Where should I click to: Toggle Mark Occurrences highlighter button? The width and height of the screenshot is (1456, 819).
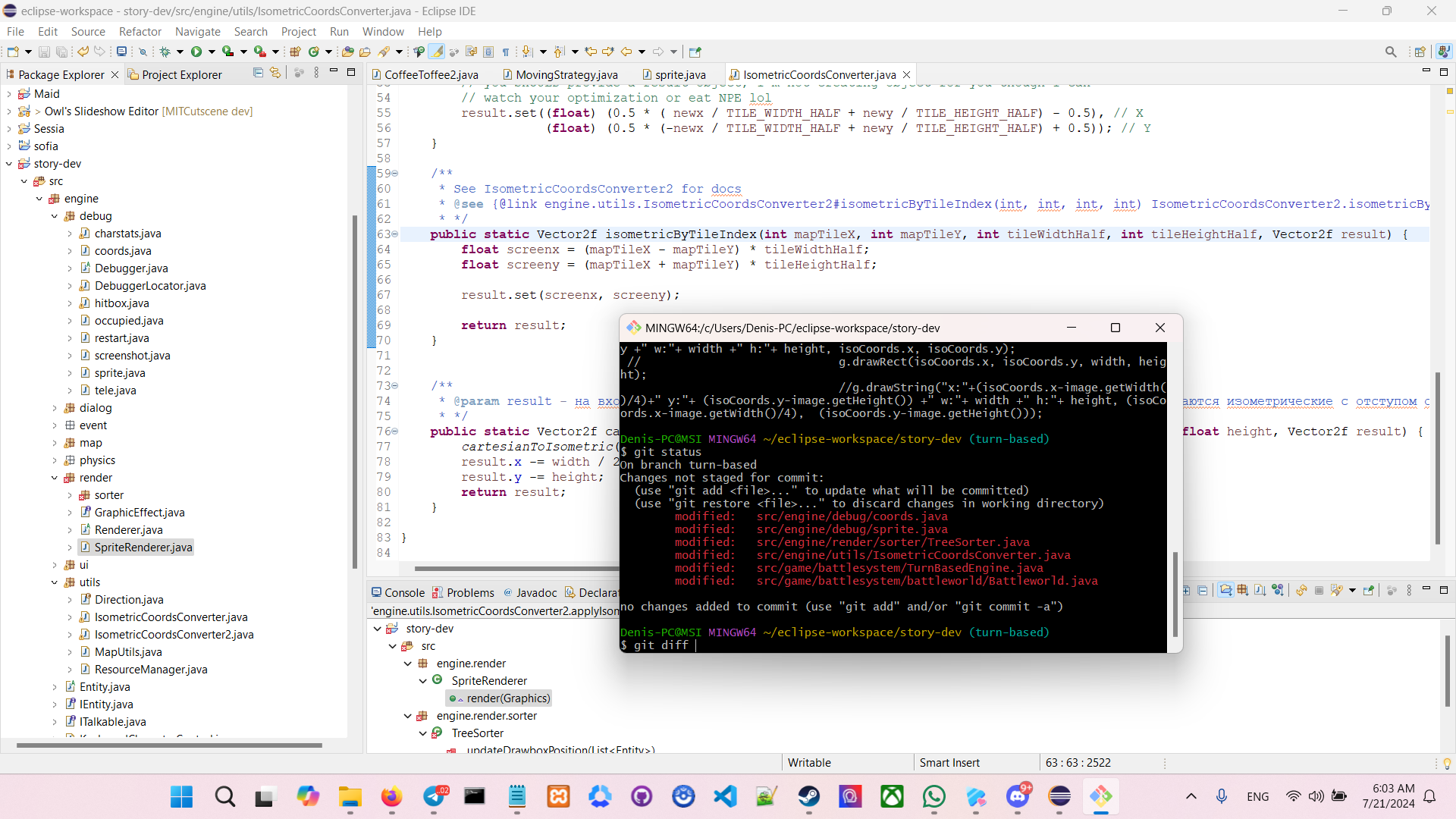click(x=437, y=52)
